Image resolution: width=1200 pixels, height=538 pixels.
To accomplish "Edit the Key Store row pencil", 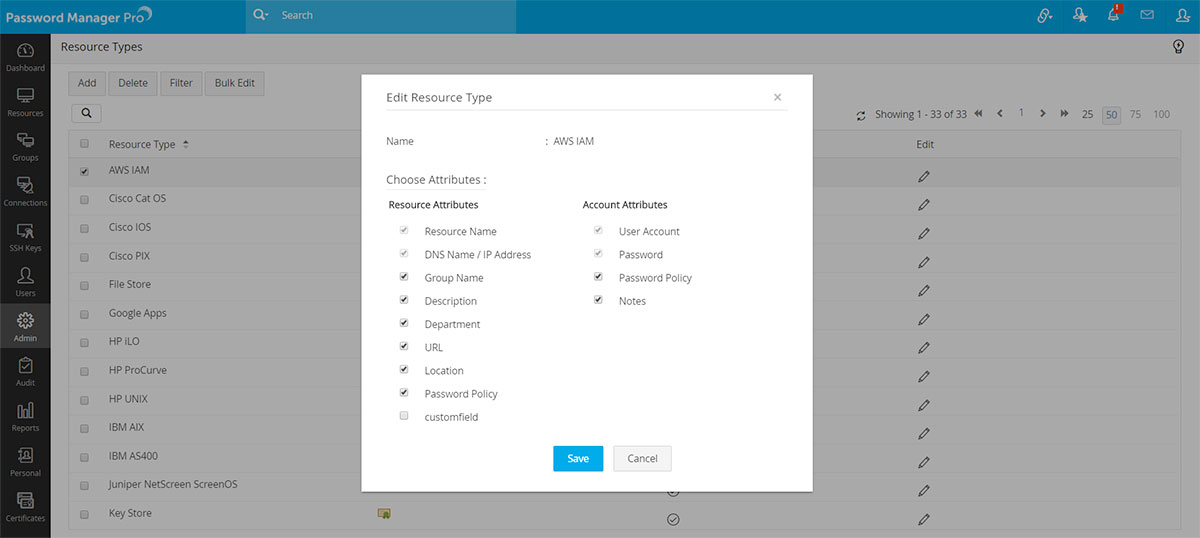I will 924,519.
